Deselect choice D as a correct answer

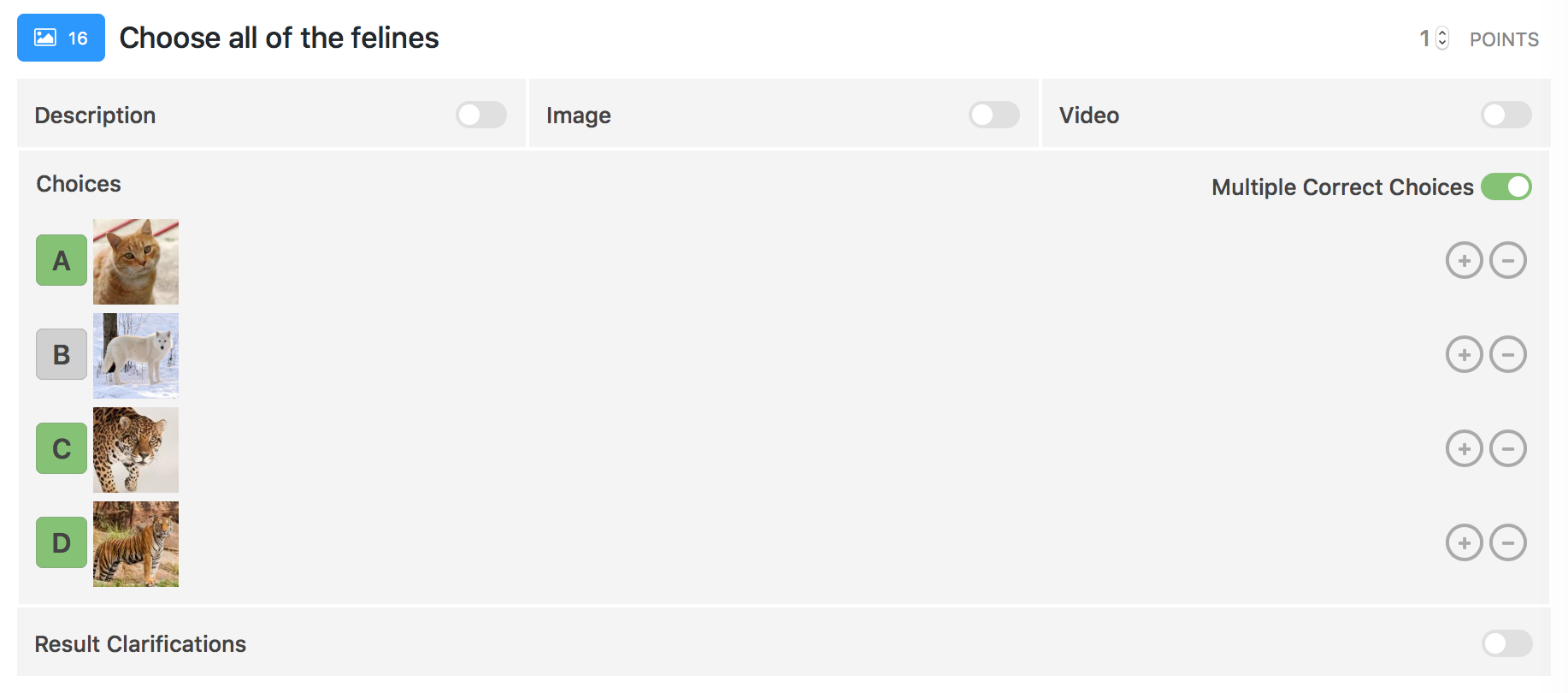(x=61, y=542)
